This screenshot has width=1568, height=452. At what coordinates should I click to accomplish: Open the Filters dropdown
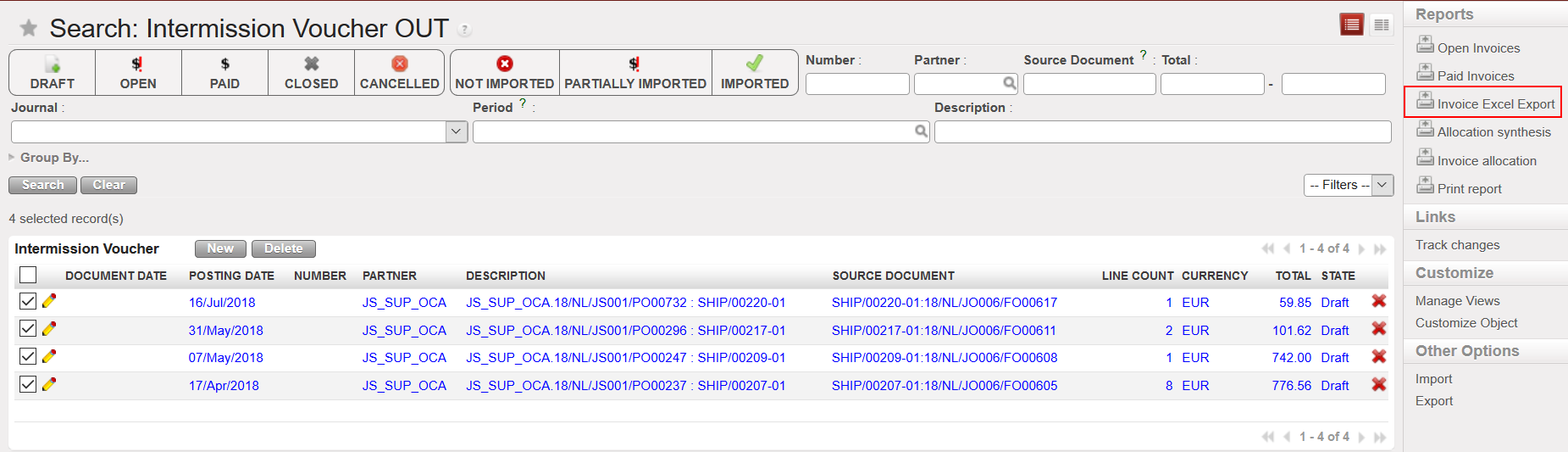1348,185
